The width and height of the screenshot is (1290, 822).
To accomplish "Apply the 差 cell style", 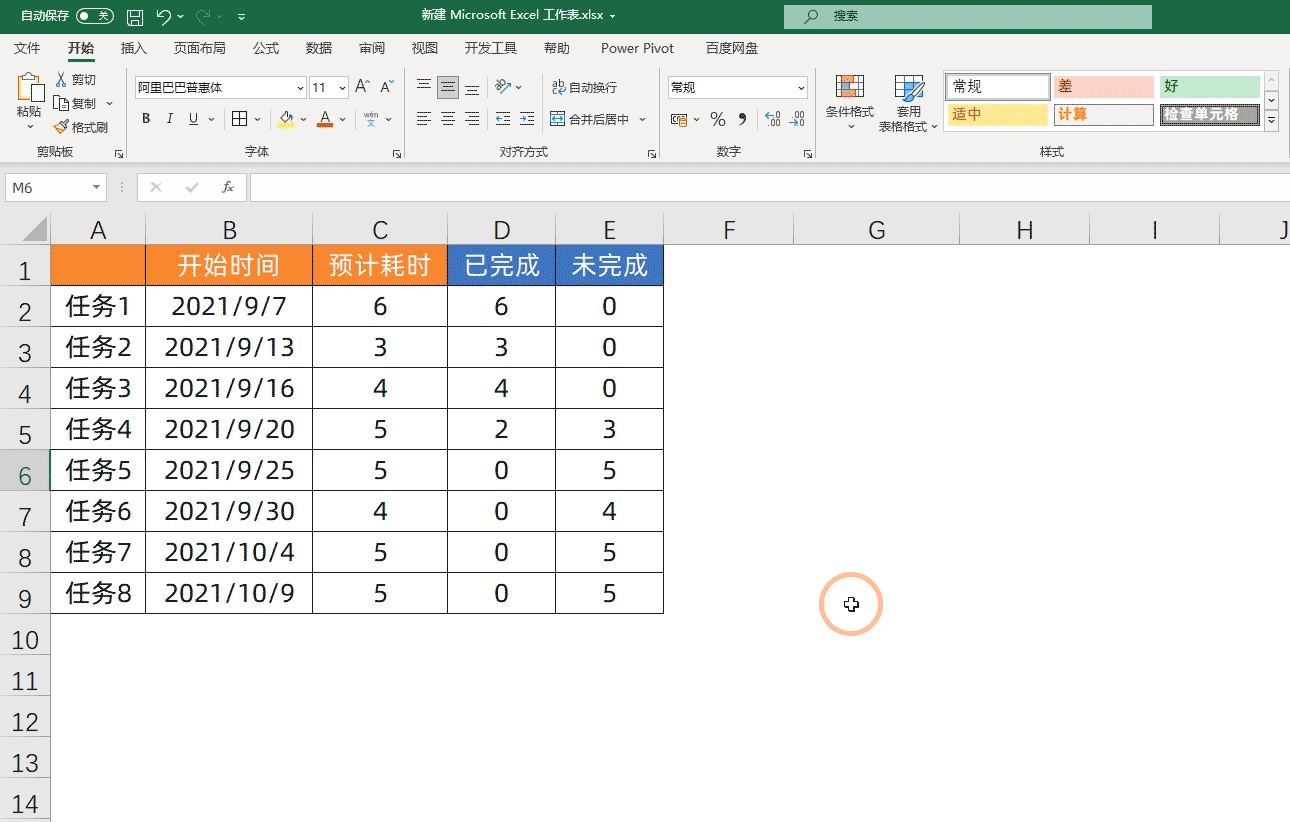I will click(1103, 87).
